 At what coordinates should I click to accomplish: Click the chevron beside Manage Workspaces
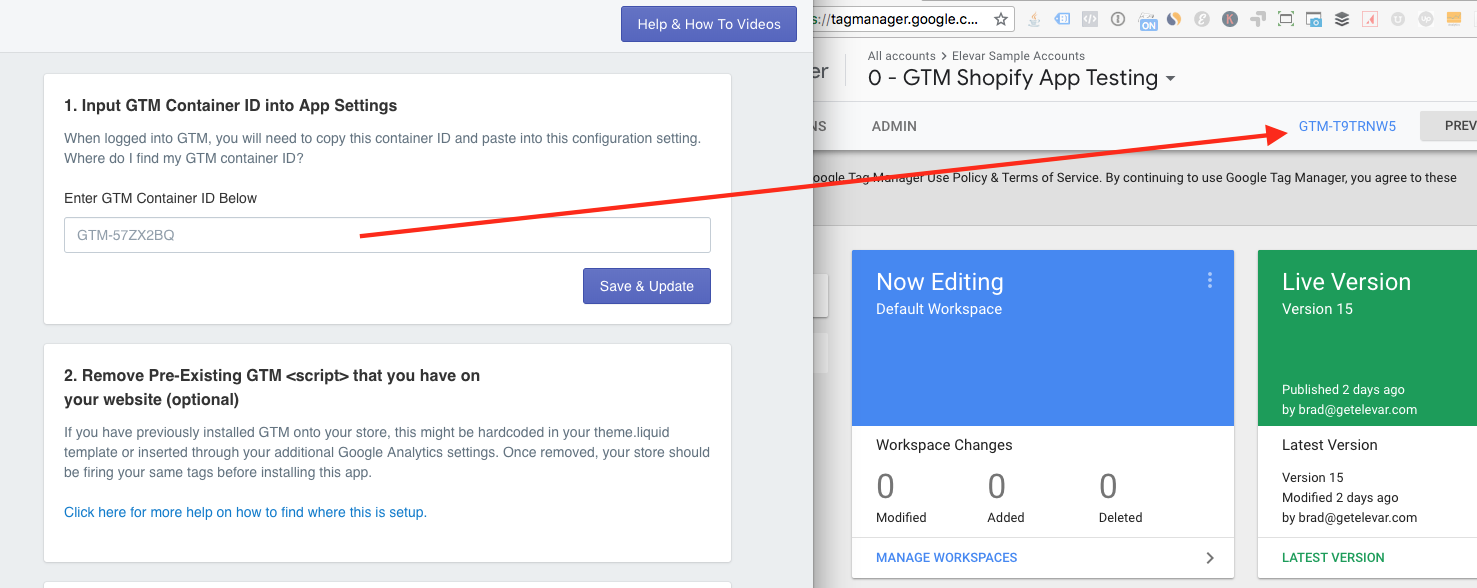(1210, 558)
